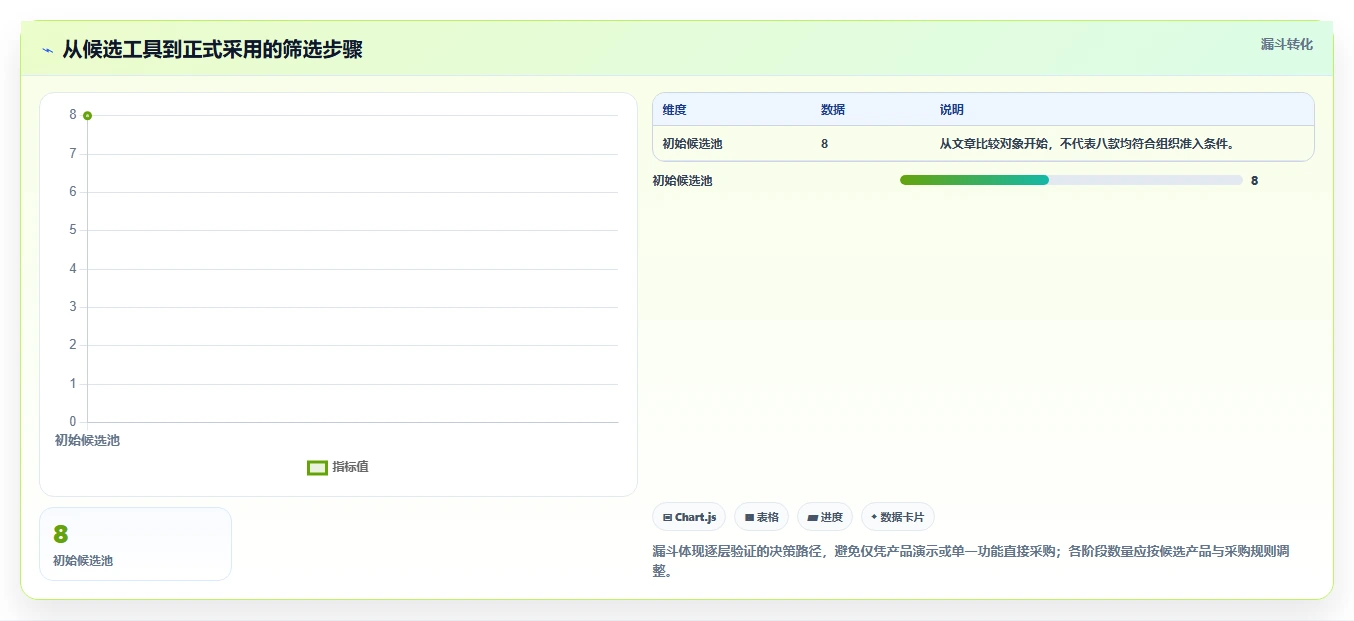The image size is (1354, 621).
Task: Click the 维度 column header
Action: [x=675, y=110]
